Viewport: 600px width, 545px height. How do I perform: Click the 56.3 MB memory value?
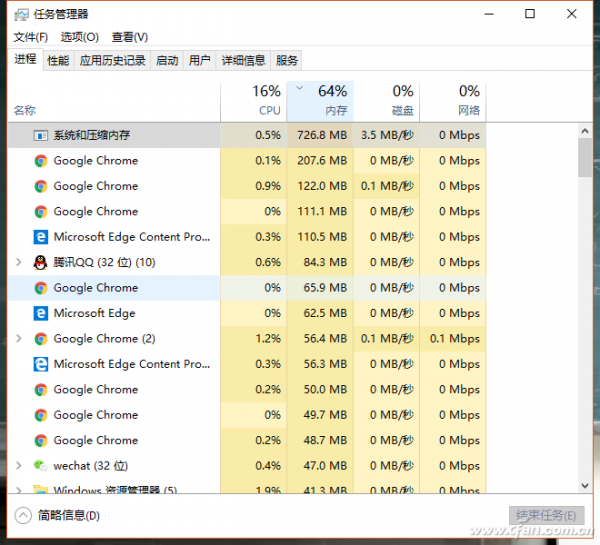tap(325, 364)
